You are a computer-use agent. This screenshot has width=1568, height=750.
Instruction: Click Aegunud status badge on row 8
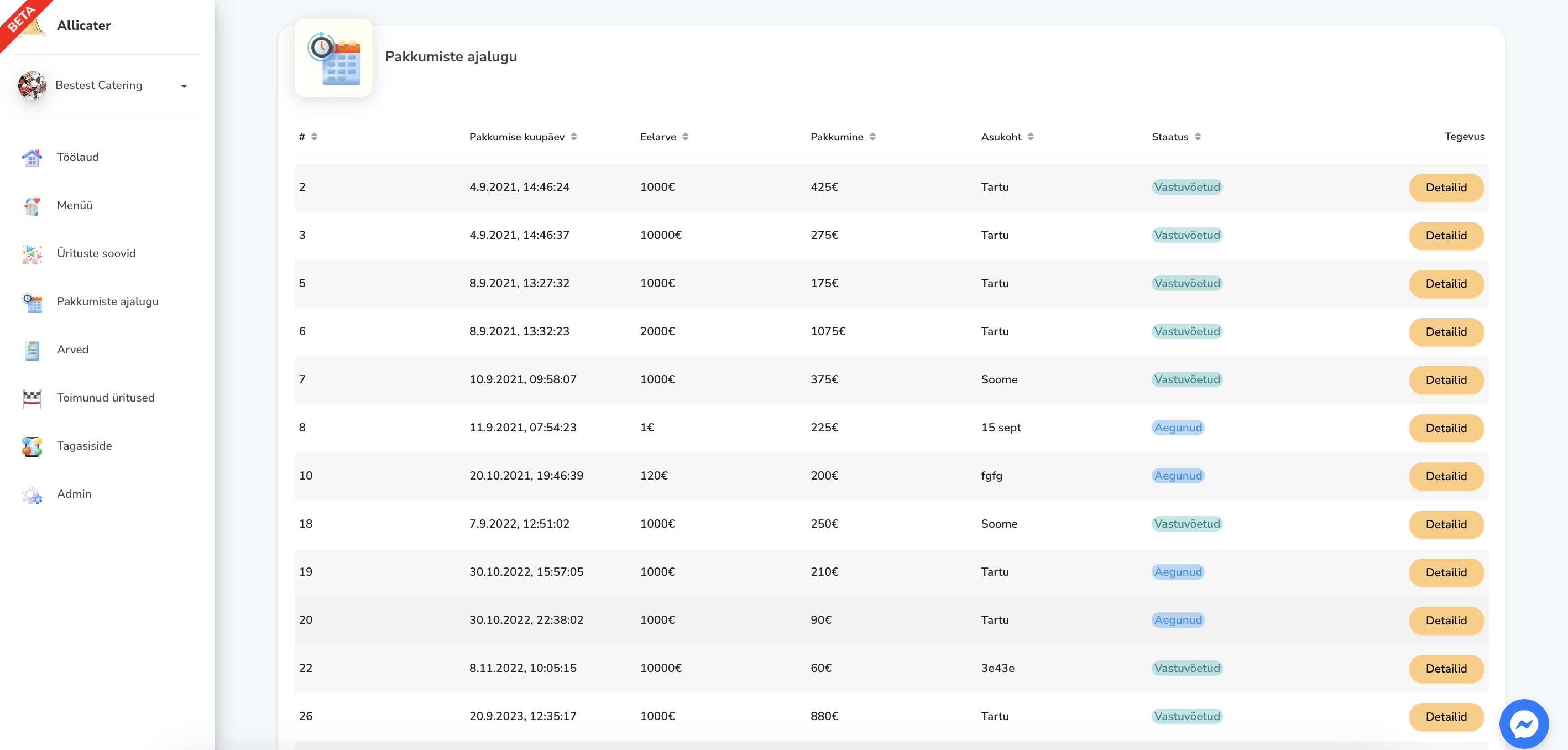coord(1178,428)
